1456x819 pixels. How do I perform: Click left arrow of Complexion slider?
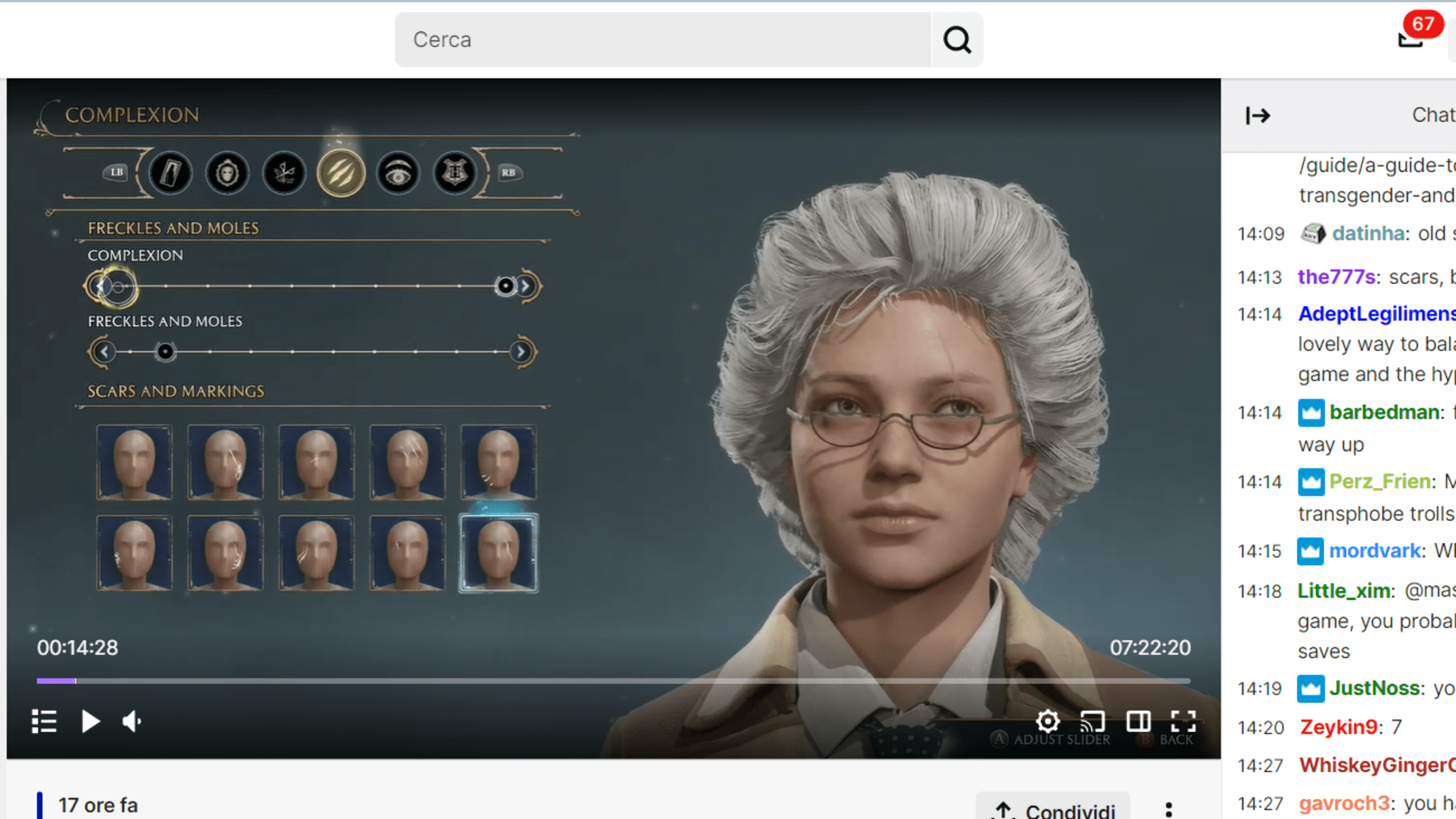click(101, 286)
